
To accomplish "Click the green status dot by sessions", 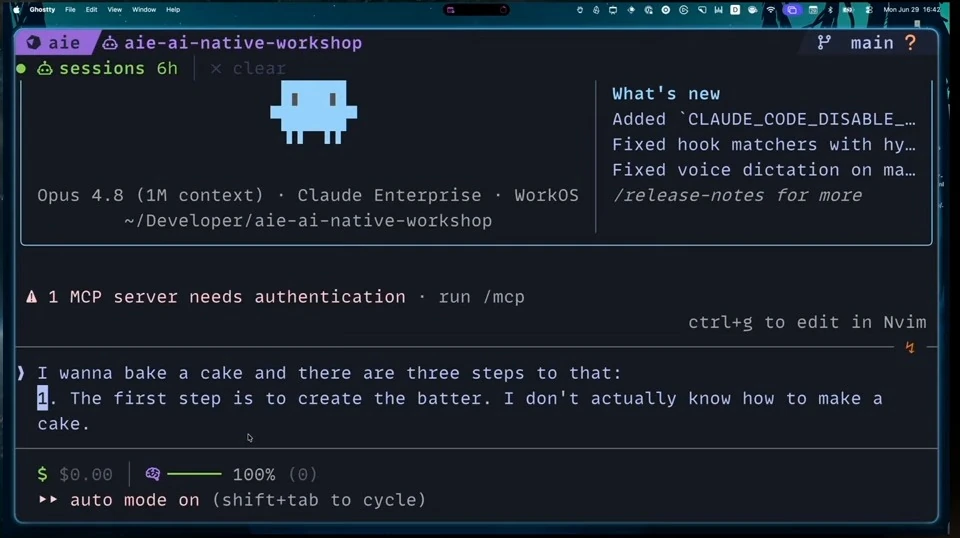I will [x=21, y=69].
